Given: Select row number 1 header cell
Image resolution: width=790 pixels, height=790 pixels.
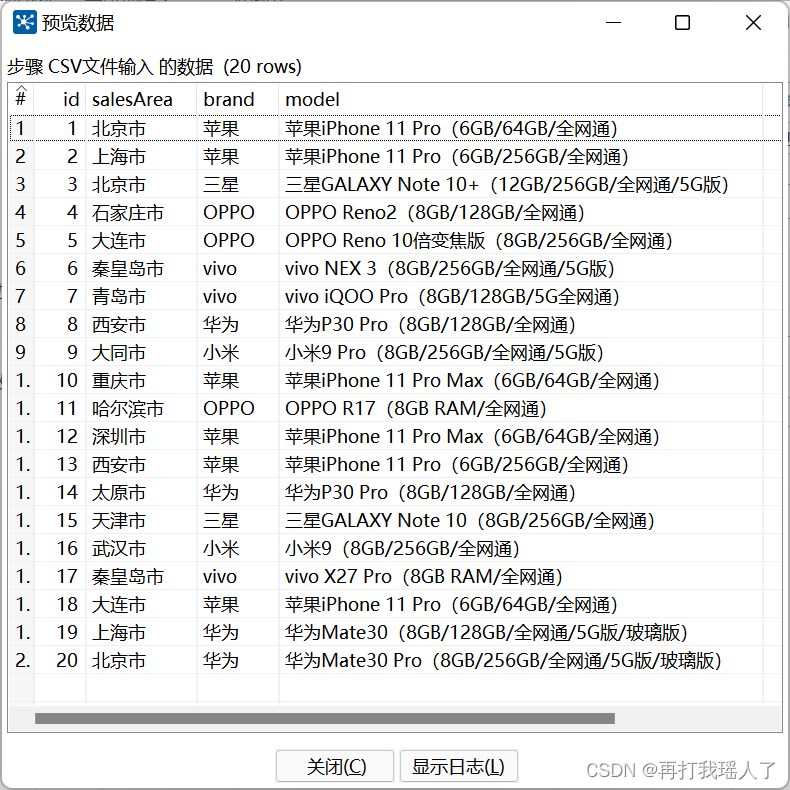Looking at the screenshot, I should 21,128.
